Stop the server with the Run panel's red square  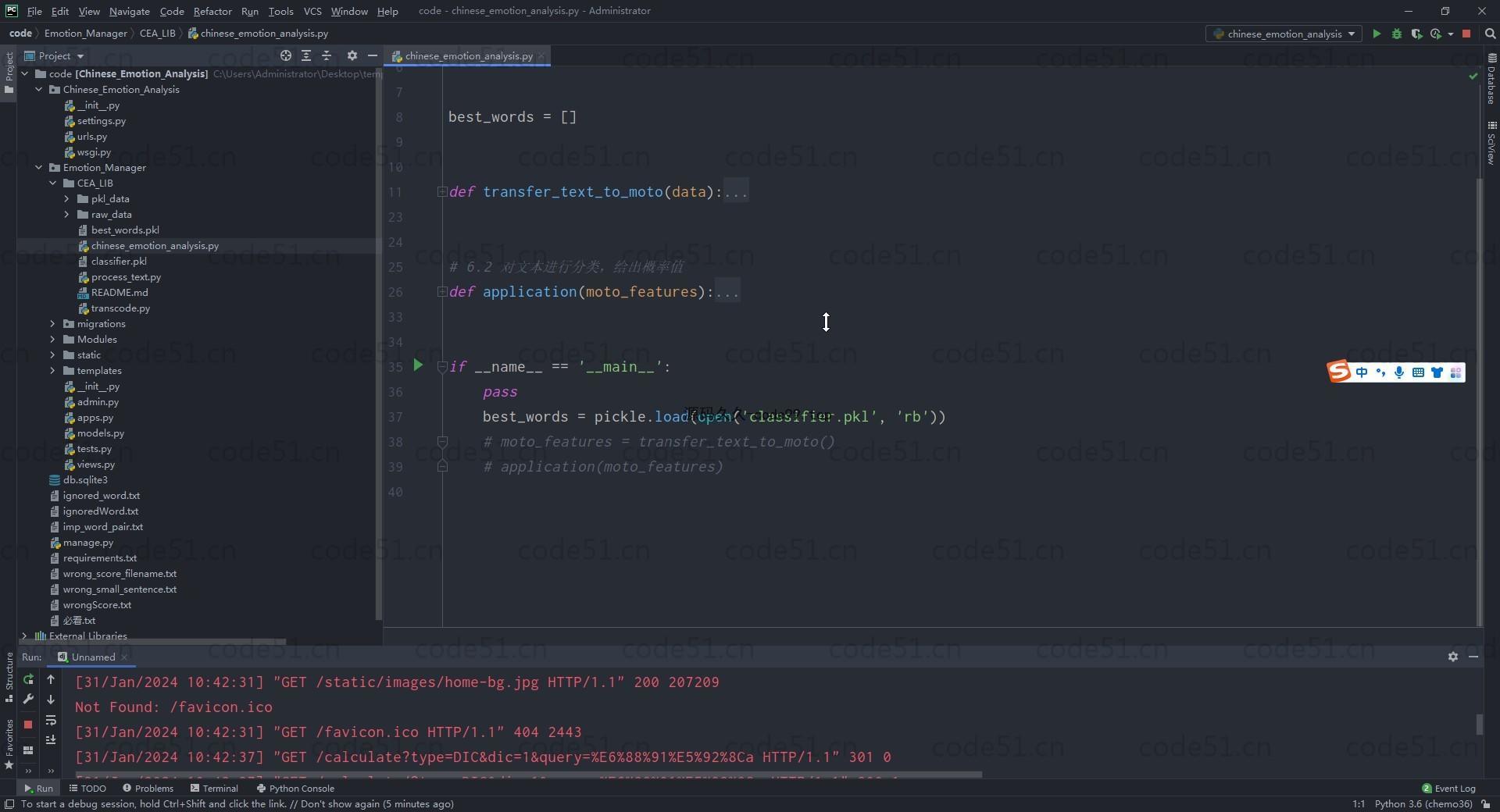point(28,725)
